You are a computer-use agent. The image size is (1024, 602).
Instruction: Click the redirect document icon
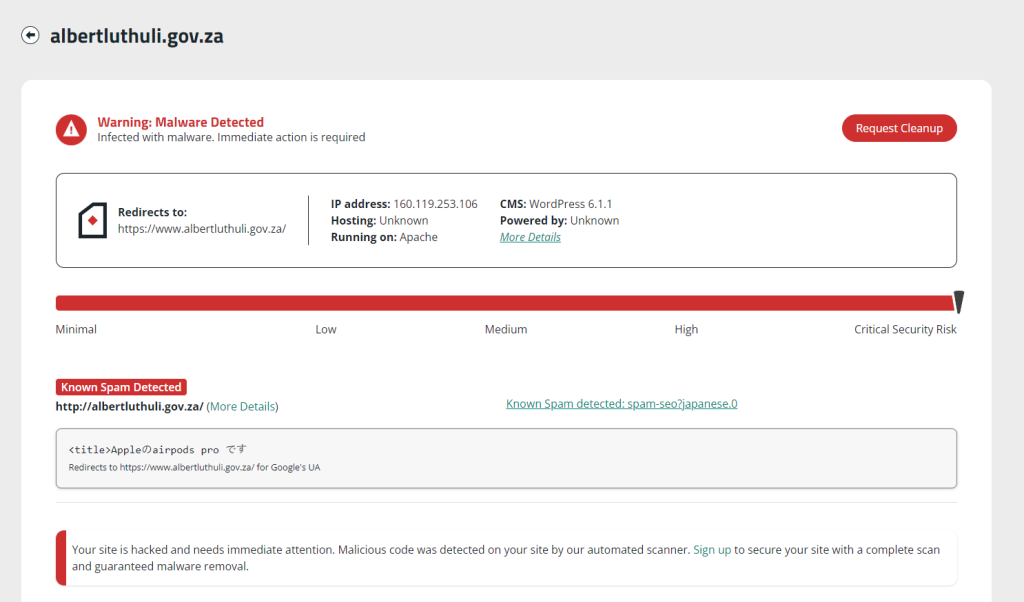coord(92,220)
